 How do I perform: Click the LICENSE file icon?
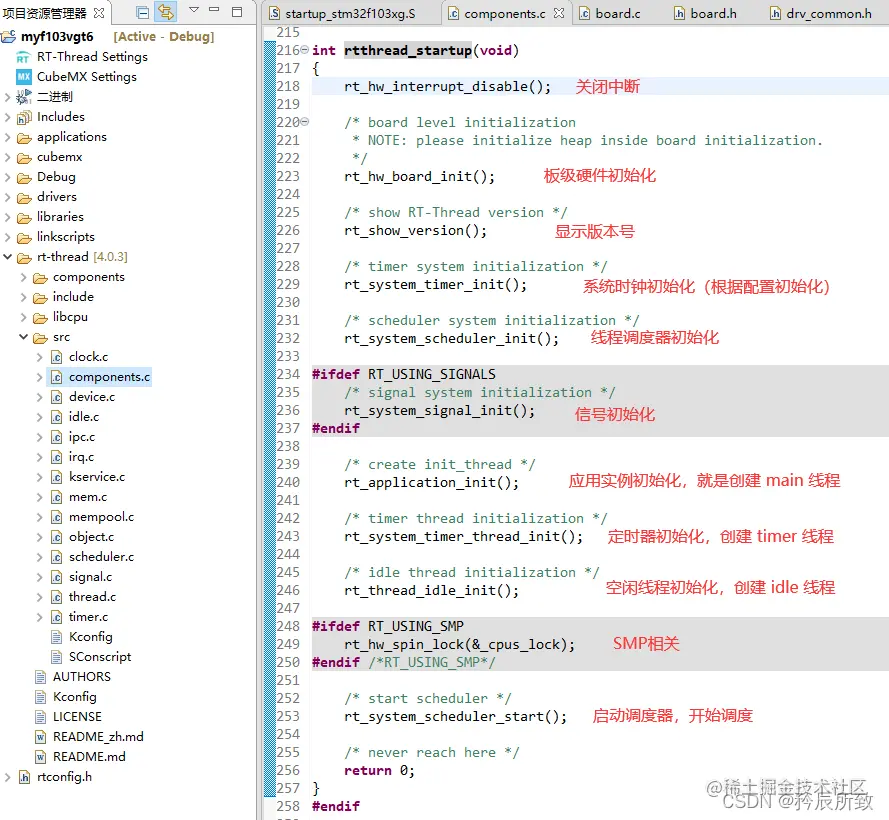click(40, 717)
